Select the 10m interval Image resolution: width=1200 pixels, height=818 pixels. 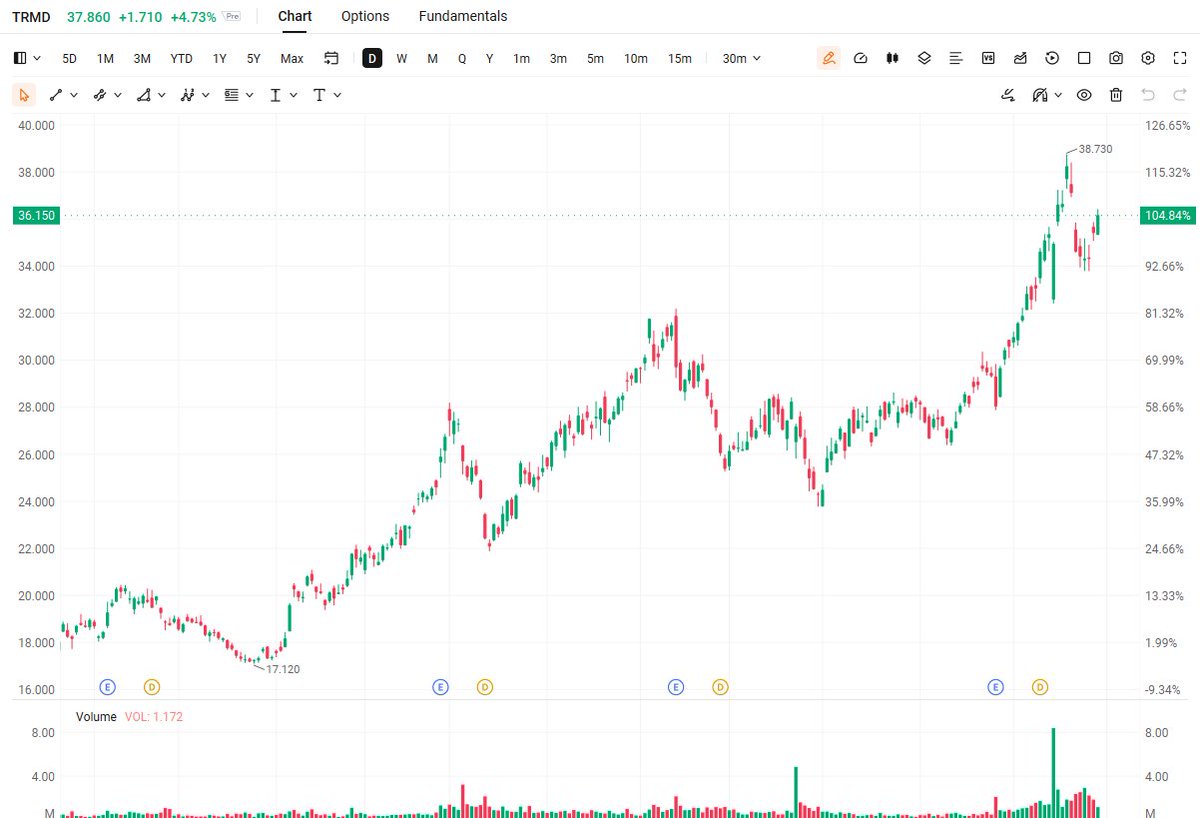[x=636, y=58]
